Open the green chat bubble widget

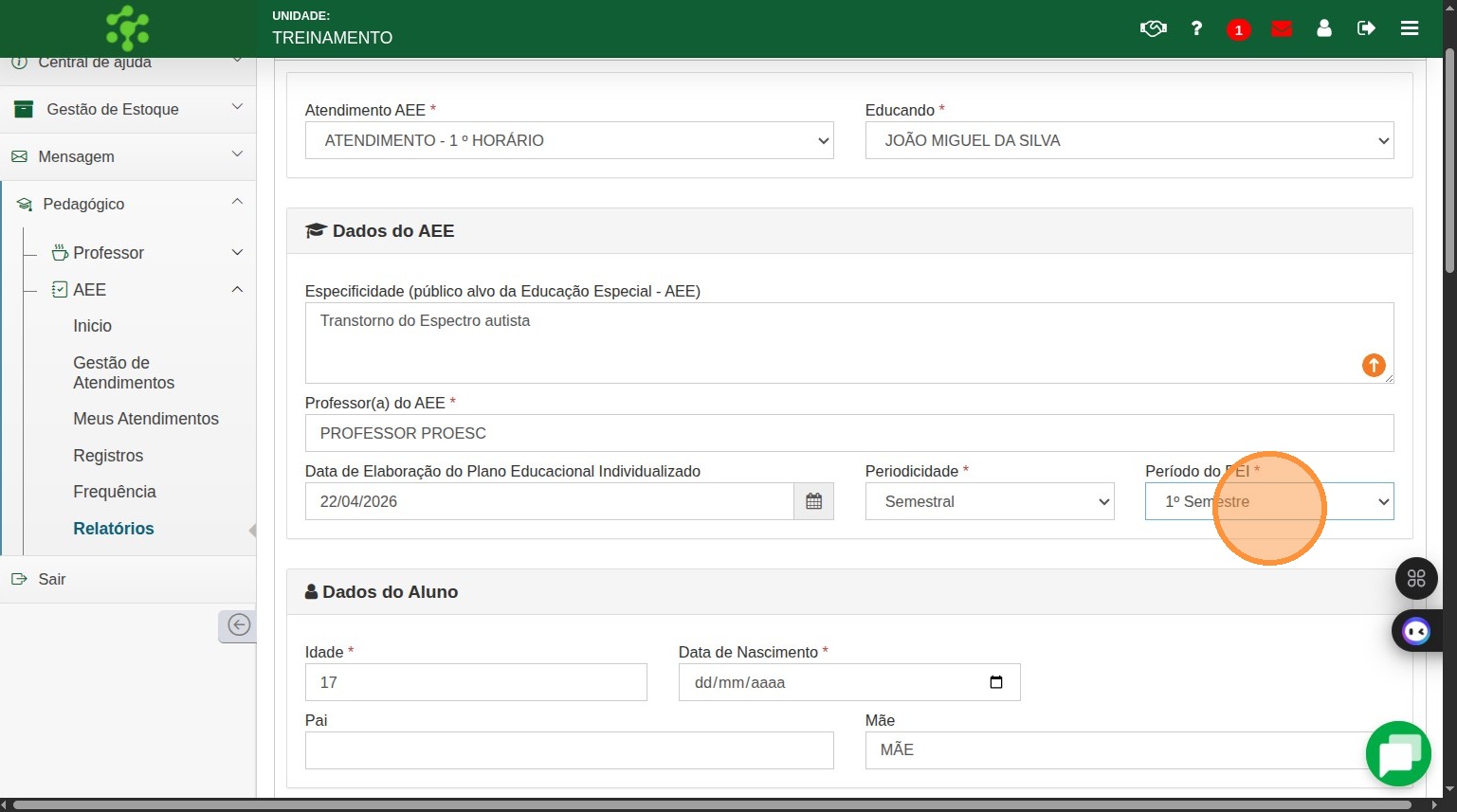click(1398, 754)
